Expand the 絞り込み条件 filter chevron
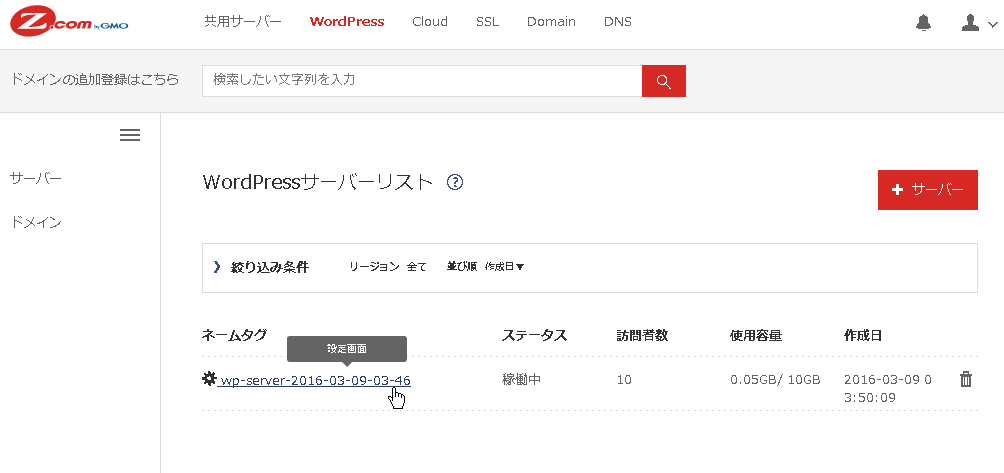1004x473 pixels. tap(216, 267)
